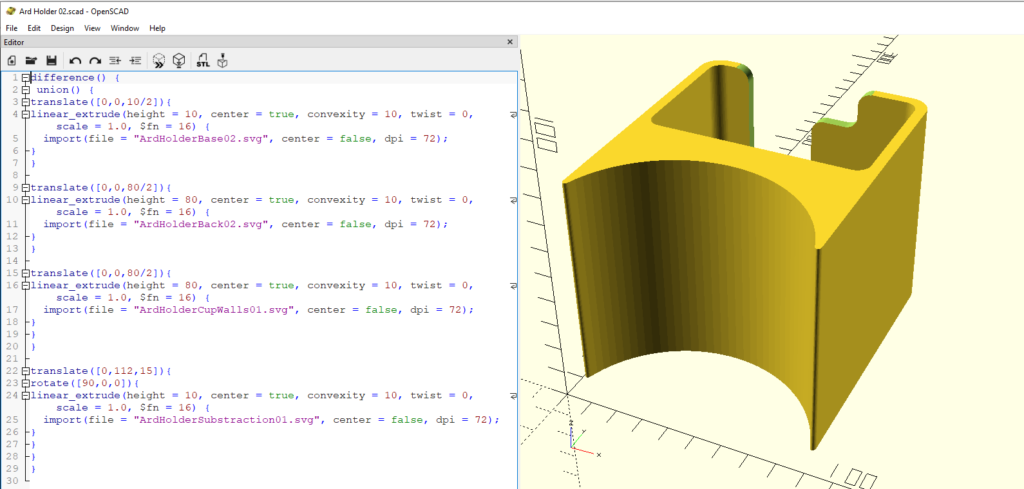Click translate([0,0,10/2]) on line 3
Viewport: 1024px width, 489px height.
97,102
